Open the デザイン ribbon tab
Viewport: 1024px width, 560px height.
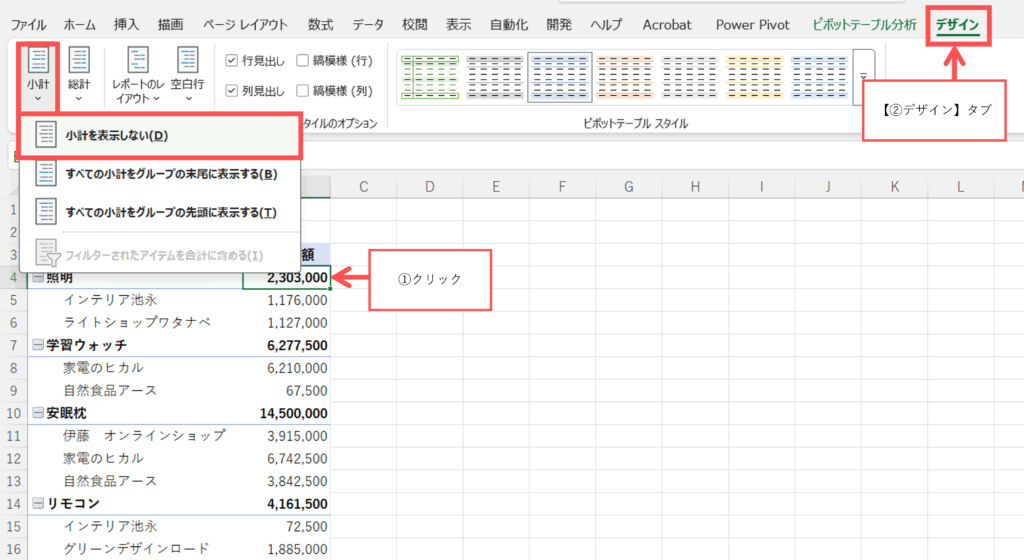pyautogui.click(x=957, y=24)
